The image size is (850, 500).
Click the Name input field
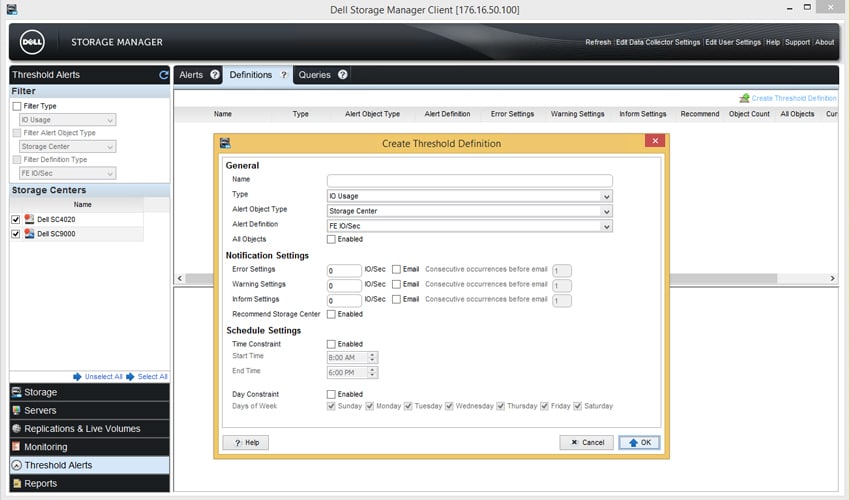coord(469,181)
